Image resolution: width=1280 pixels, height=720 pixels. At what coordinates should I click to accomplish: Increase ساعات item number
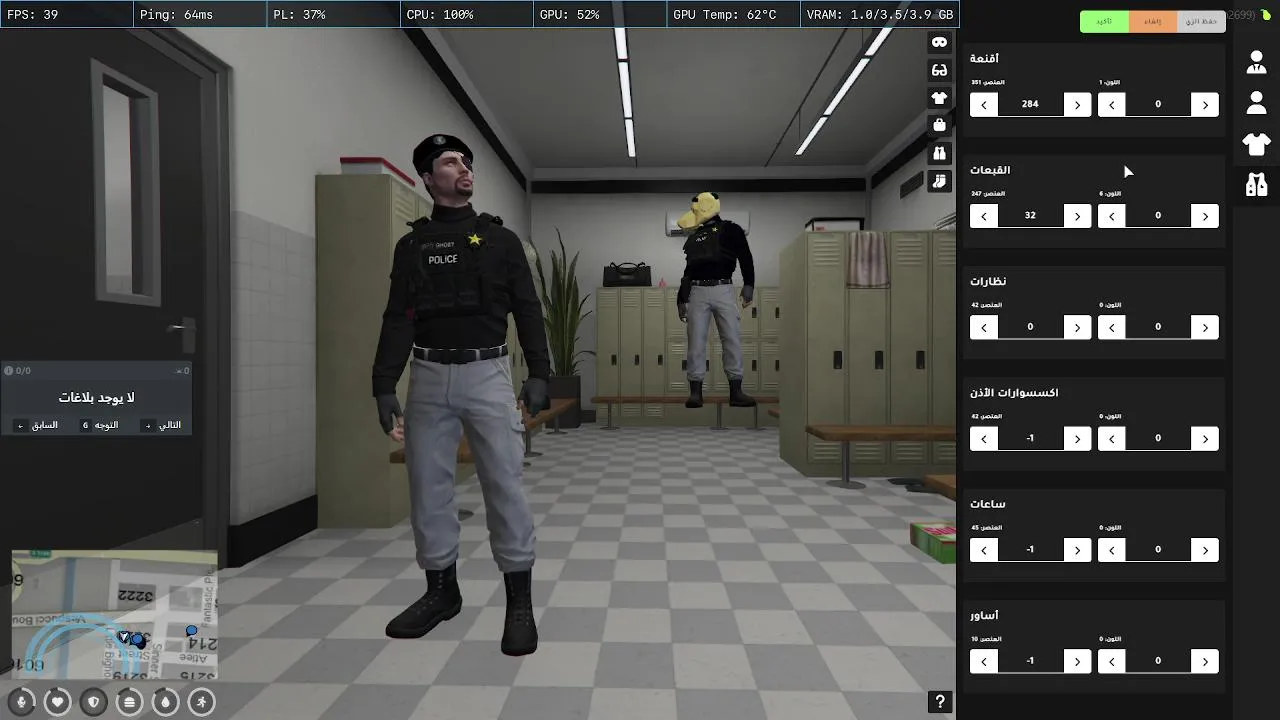click(x=1077, y=549)
